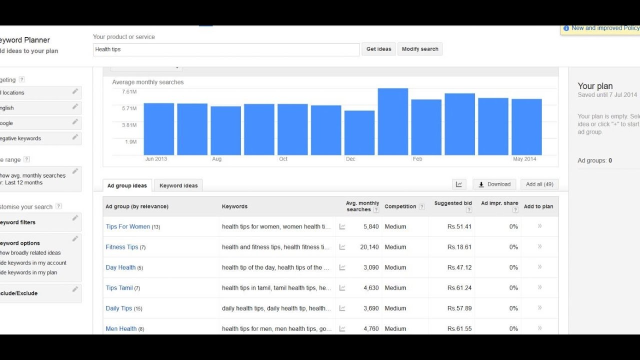Viewport: 640px width, 360px height.
Task: Open Suggested bid help icon
Action: (x=469, y=210)
